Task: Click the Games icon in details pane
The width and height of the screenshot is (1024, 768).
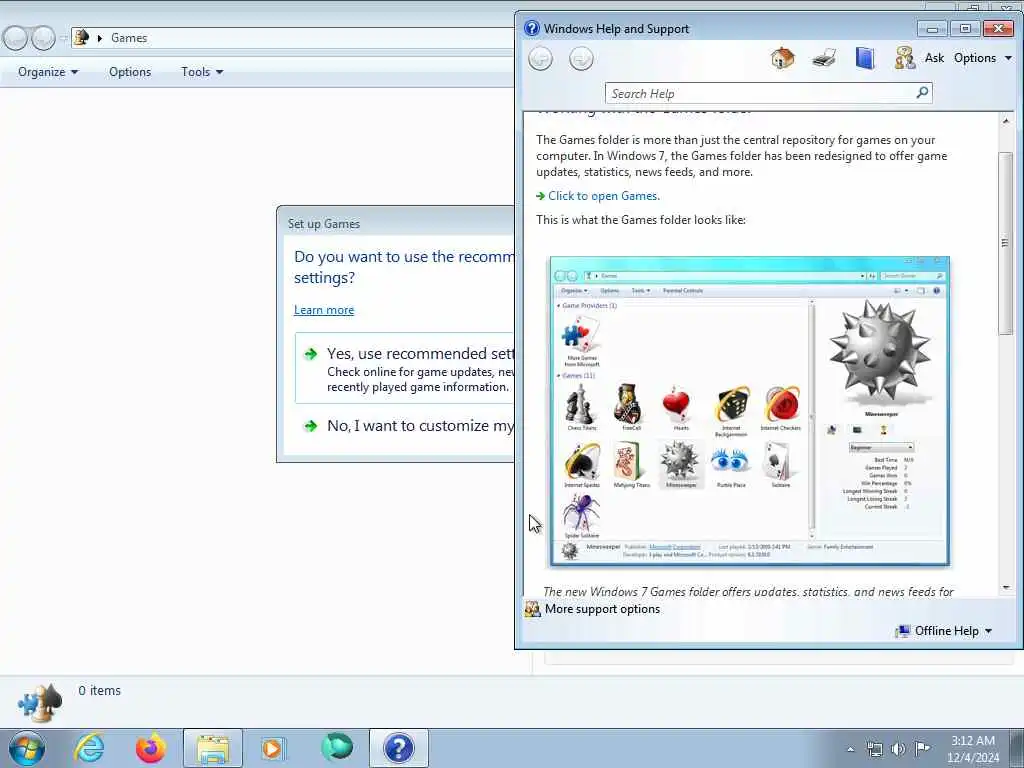Action: (x=40, y=703)
